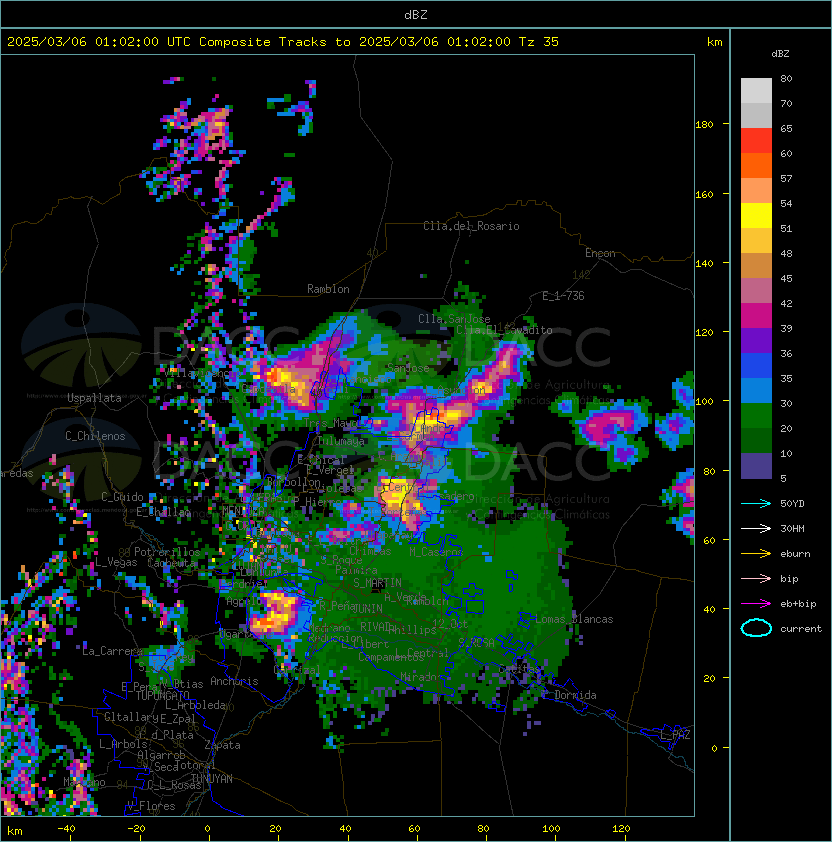Click the '180' tick on vertical axis

click(x=704, y=124)
